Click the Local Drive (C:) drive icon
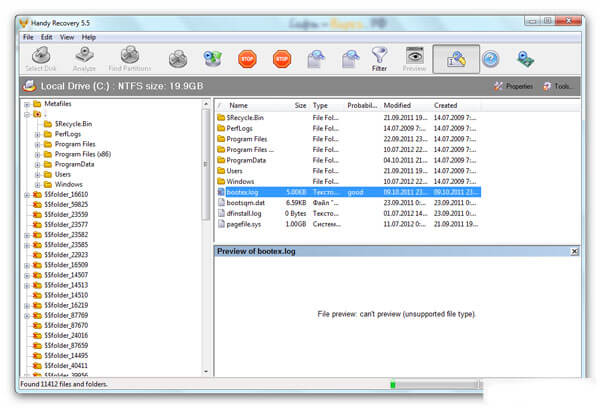This screenshot has width=600, height=408. coord(29,86)
